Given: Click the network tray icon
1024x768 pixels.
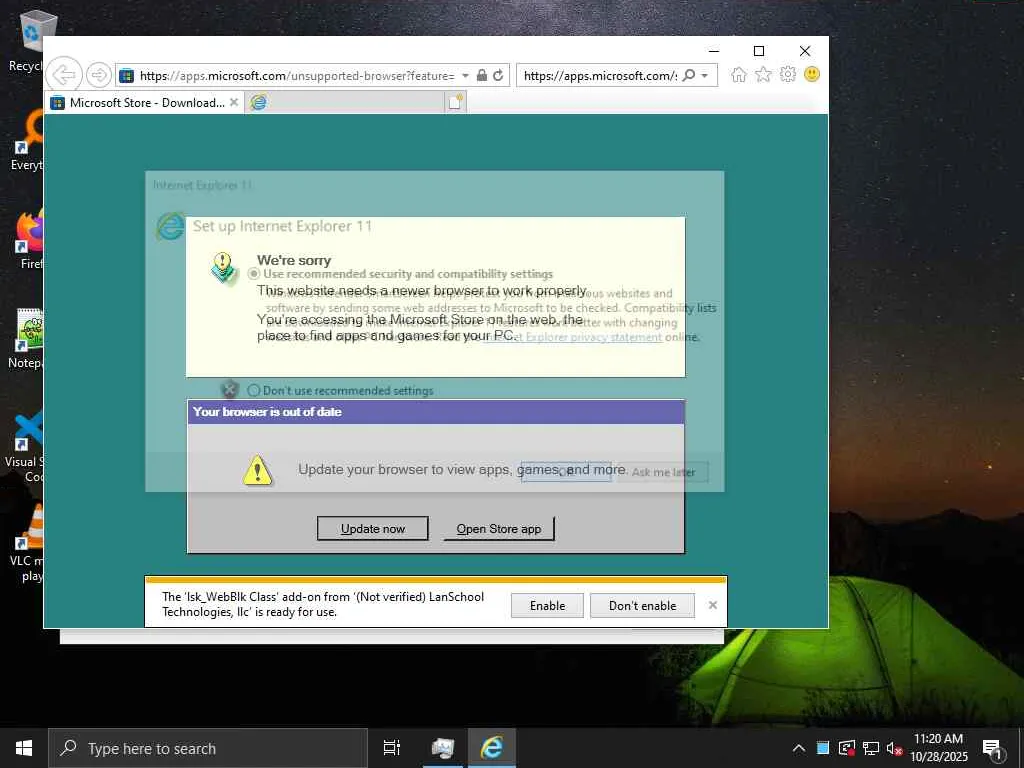Looking at the screenshot, I should pyautogui.click(x=871, y=748).
